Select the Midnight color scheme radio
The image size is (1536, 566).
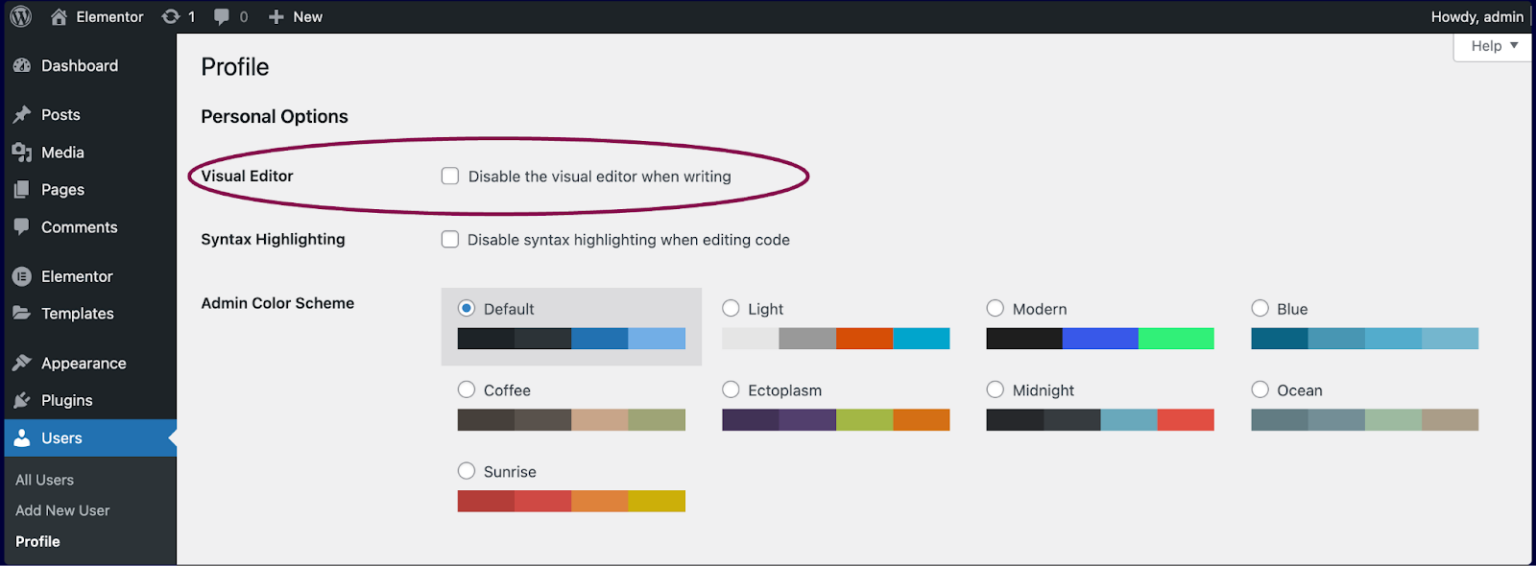click(995, 389)
